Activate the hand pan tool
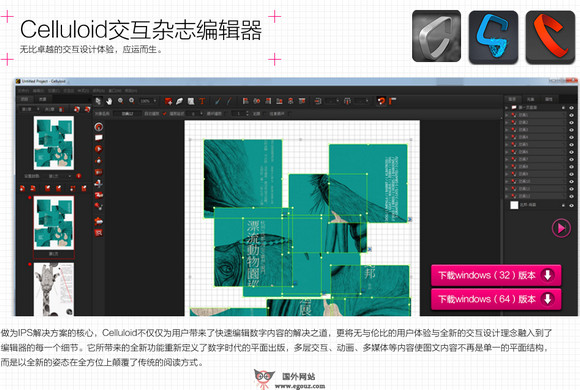Screen dimensions: 580x390 tap(109, 101)
